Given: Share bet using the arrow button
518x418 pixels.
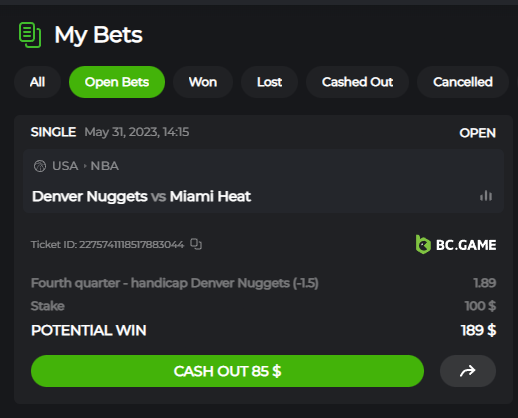Looking at the screenshot, I should 468,371.
